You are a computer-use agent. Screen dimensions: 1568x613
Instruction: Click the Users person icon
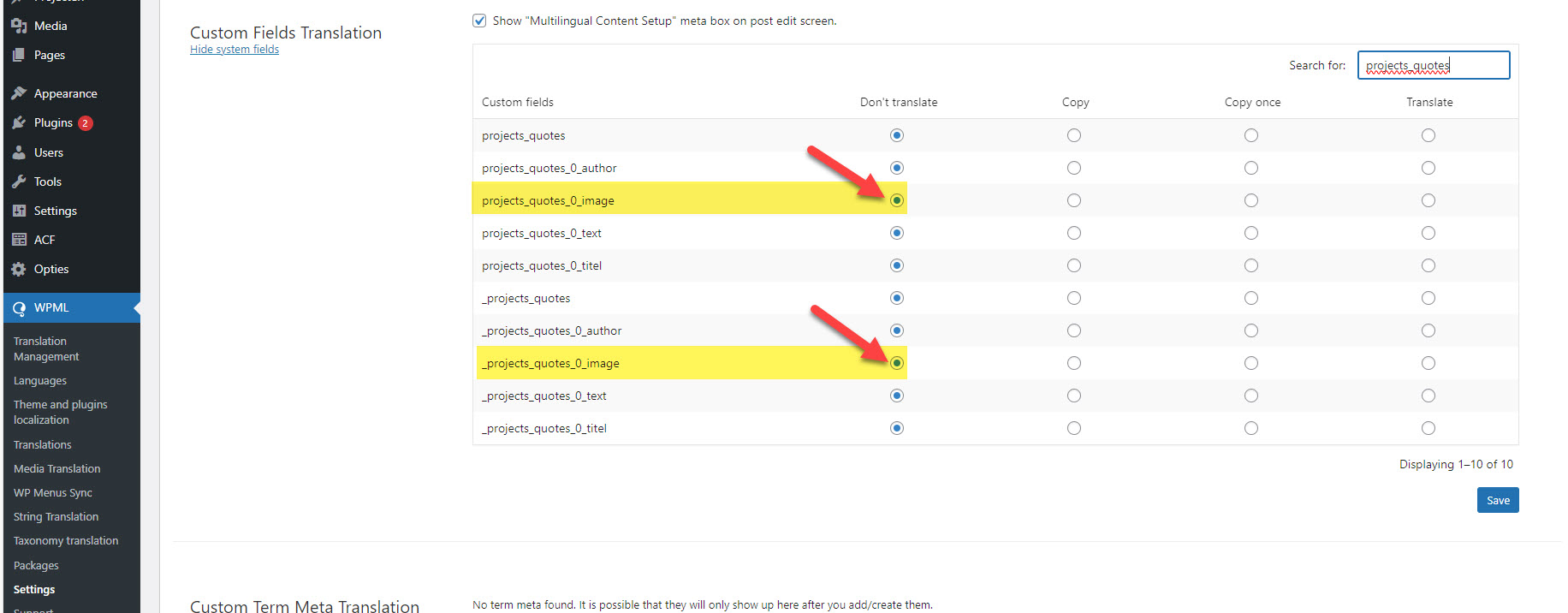pos(19,152)
